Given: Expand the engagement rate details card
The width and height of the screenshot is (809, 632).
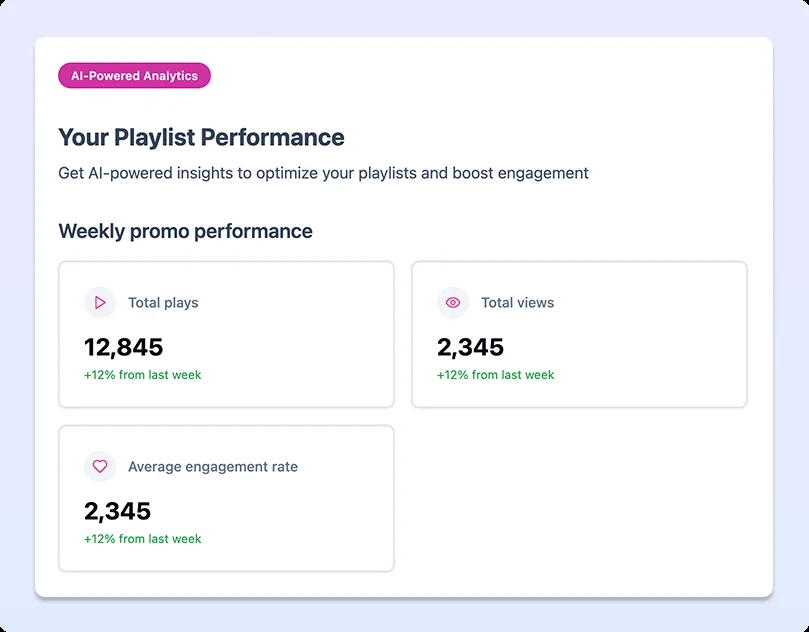Looking at the screenshot, I should click(226, 498).
